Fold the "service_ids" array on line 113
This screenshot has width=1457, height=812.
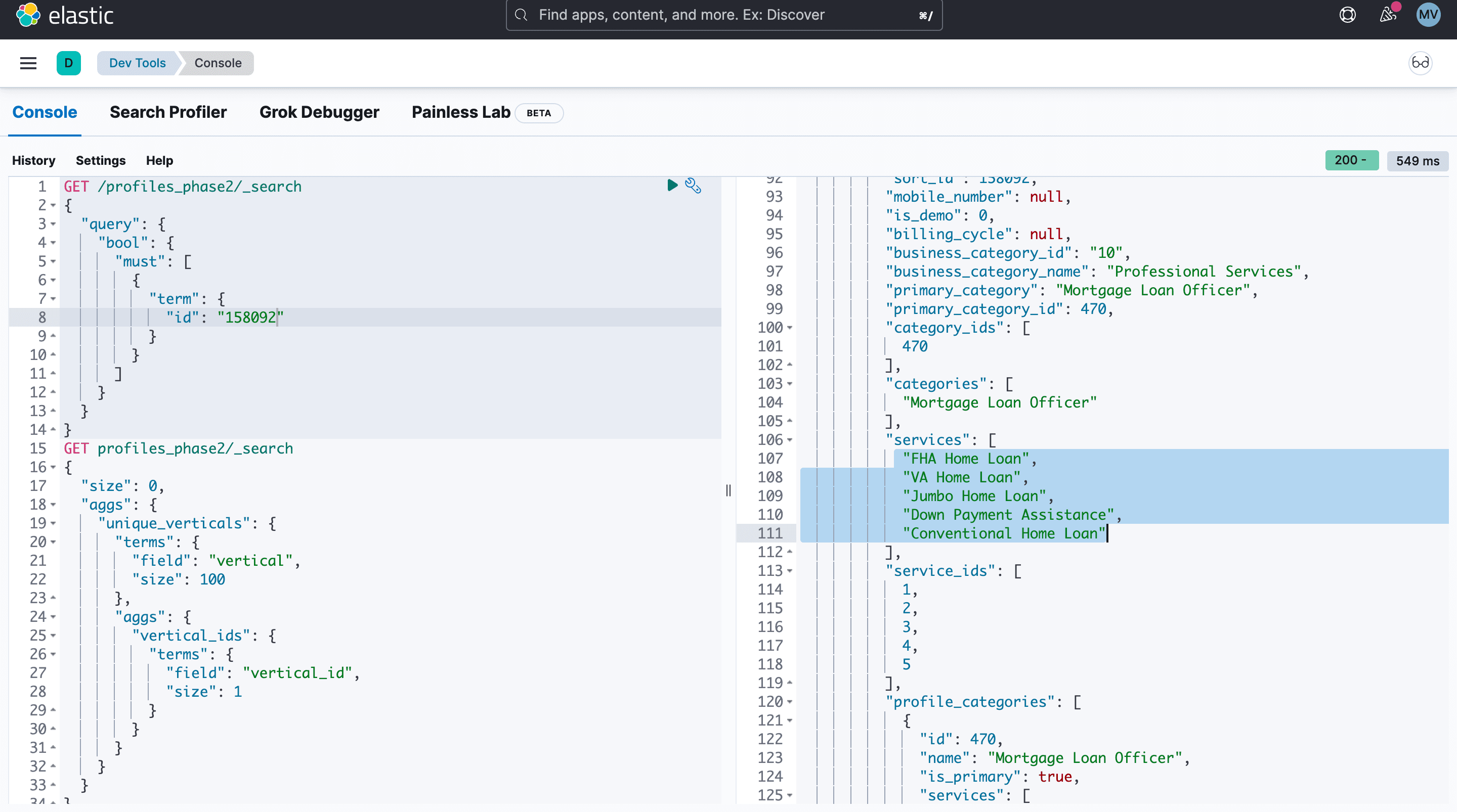pos(790,570)
